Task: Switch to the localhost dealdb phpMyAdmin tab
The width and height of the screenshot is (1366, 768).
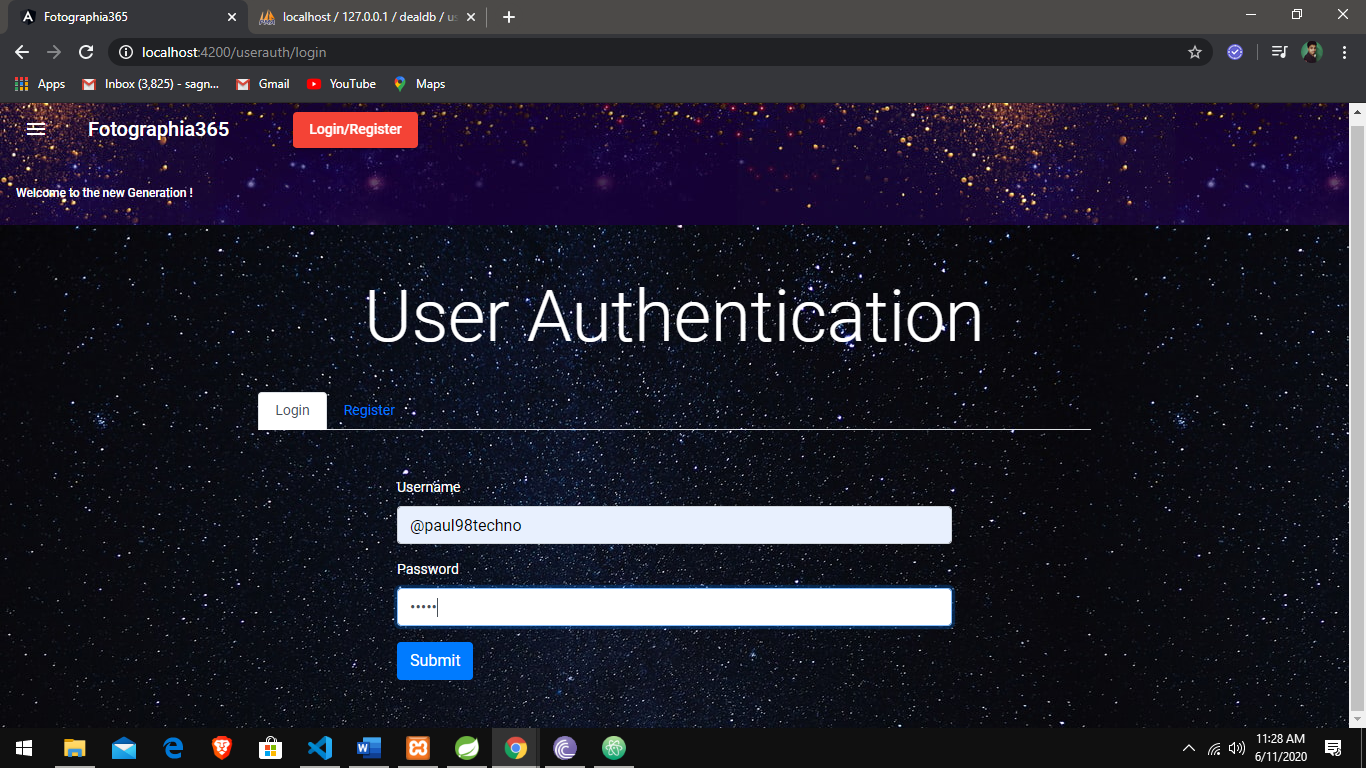Action: tap(365, 17)
